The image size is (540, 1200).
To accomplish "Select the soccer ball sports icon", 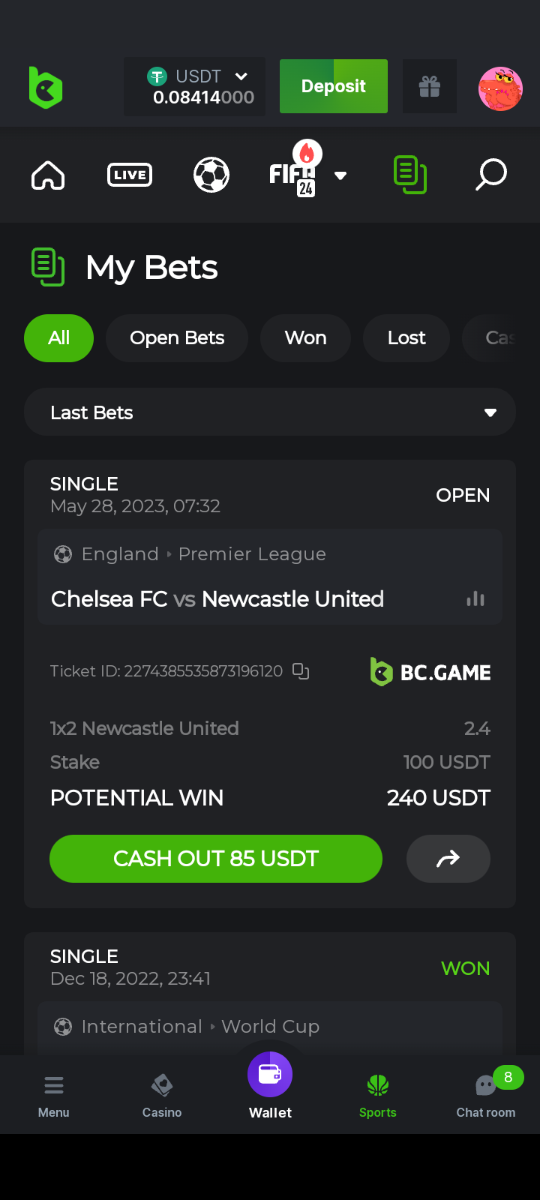I will [211, 175].
